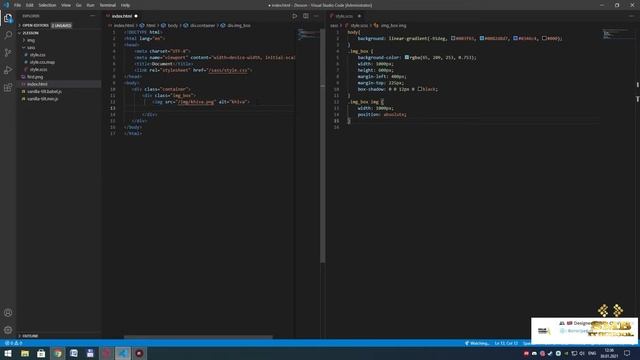The width and height of the screenshot is (640, 360).
Task: Click the rgba background-color swatch on line 5
Action: click(407, 58)
